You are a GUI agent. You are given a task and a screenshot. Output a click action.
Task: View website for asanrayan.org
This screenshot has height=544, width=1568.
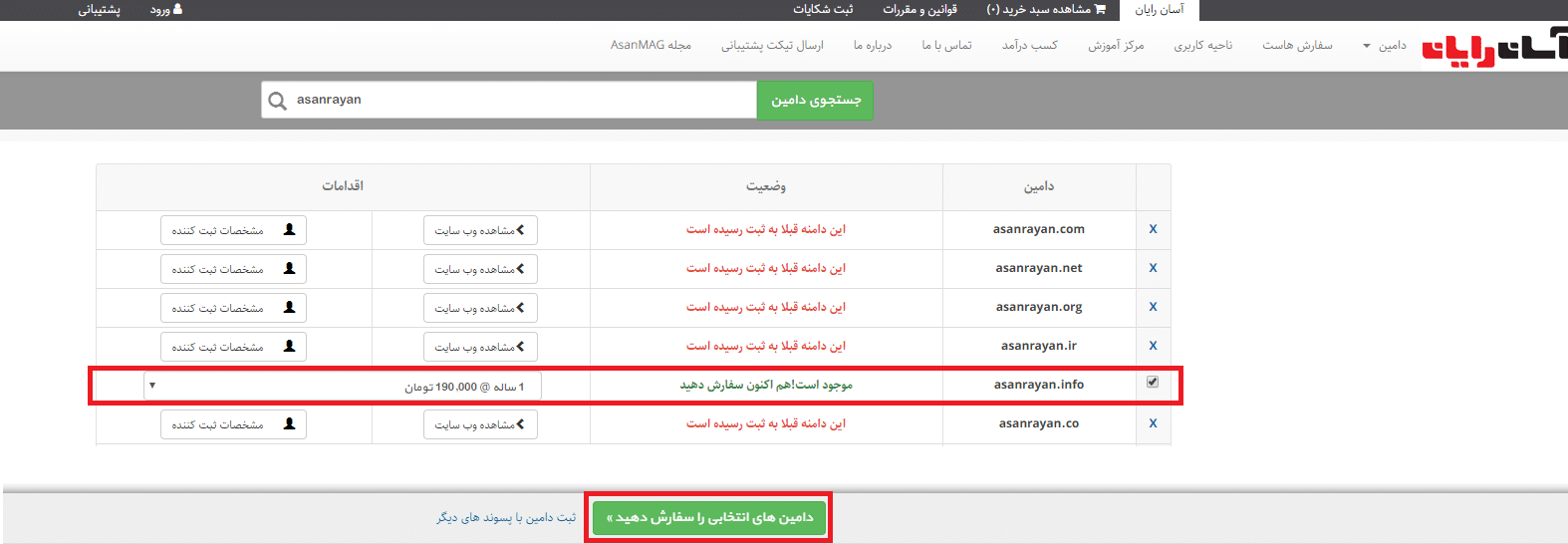tap(480, 308)
